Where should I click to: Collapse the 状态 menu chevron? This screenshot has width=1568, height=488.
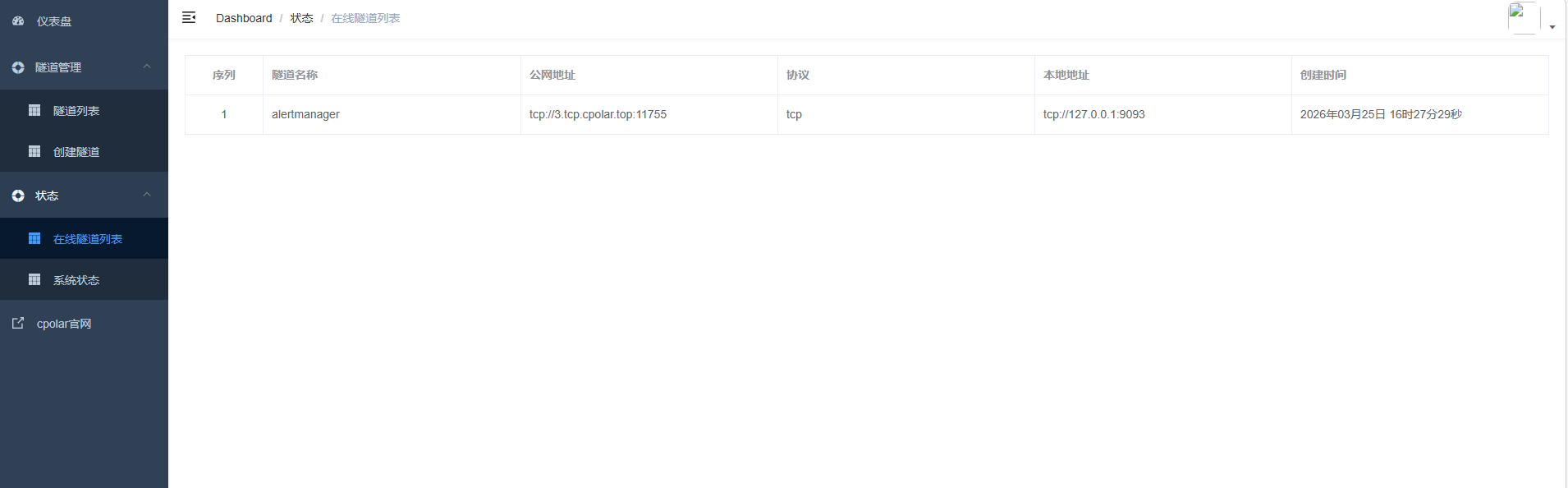tap(147, 195)
